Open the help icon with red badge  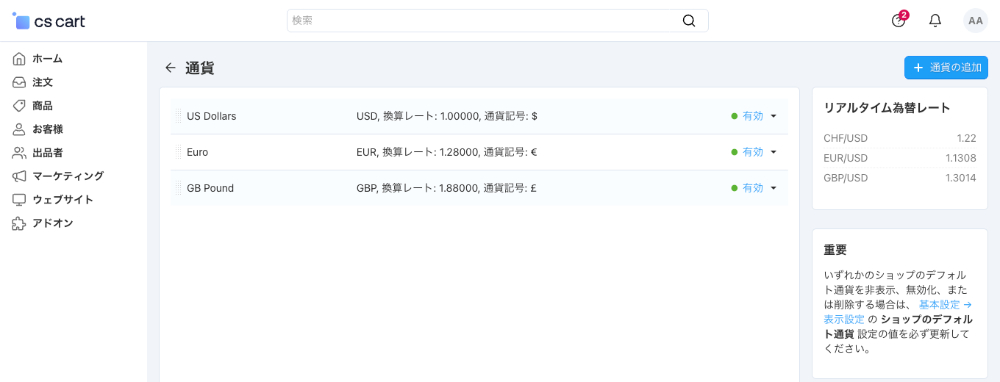point(899,20)
